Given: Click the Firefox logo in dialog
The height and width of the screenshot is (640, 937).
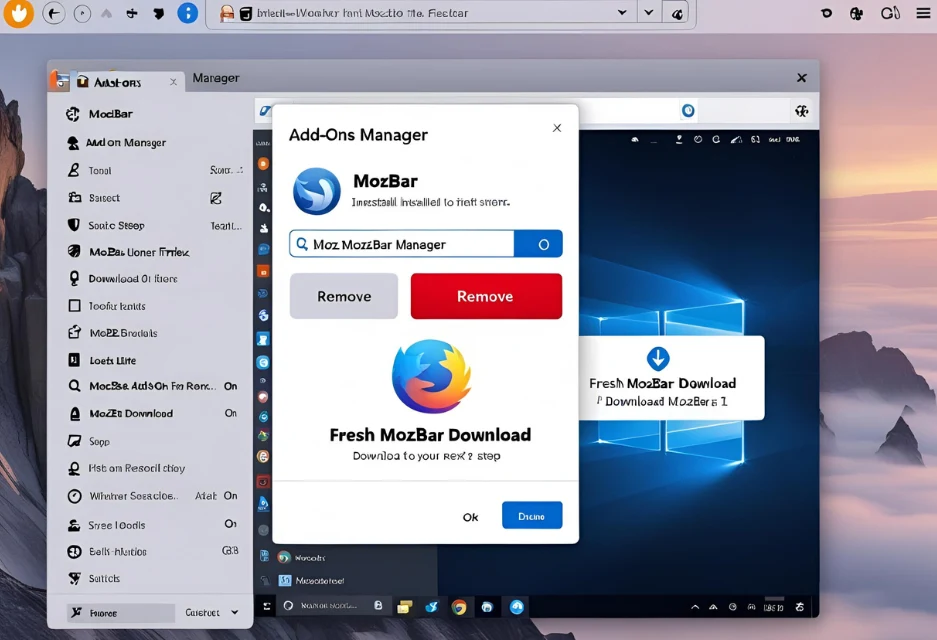Looking at the screenshot, I should coord(431,376).
